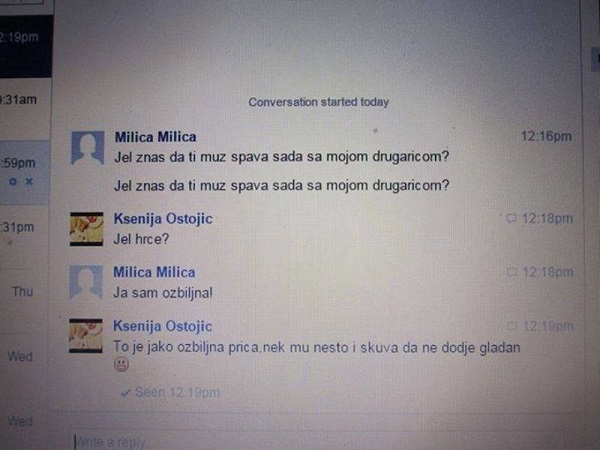Screen dimensions: 600x450
Task: Click the x icon under the :59pm conversation
Action: pyautogui.click(x=29, y=181)
